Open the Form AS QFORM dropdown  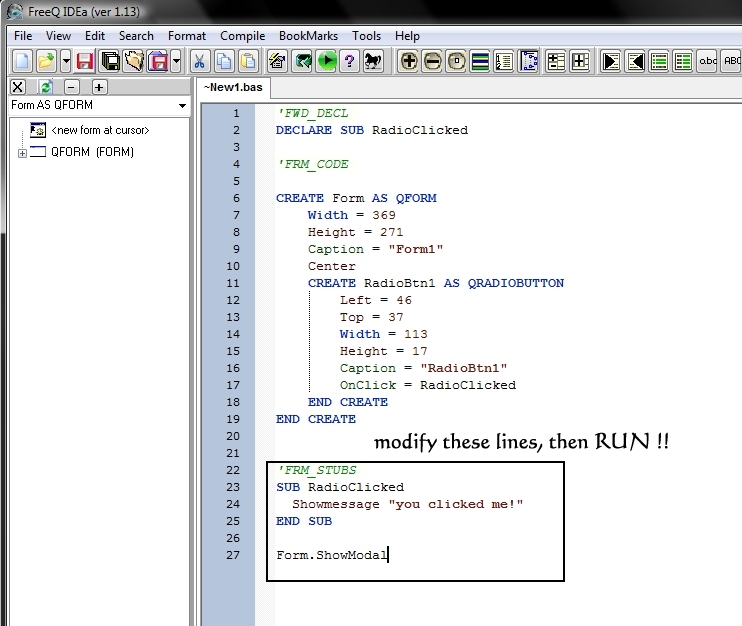(182, 106)
